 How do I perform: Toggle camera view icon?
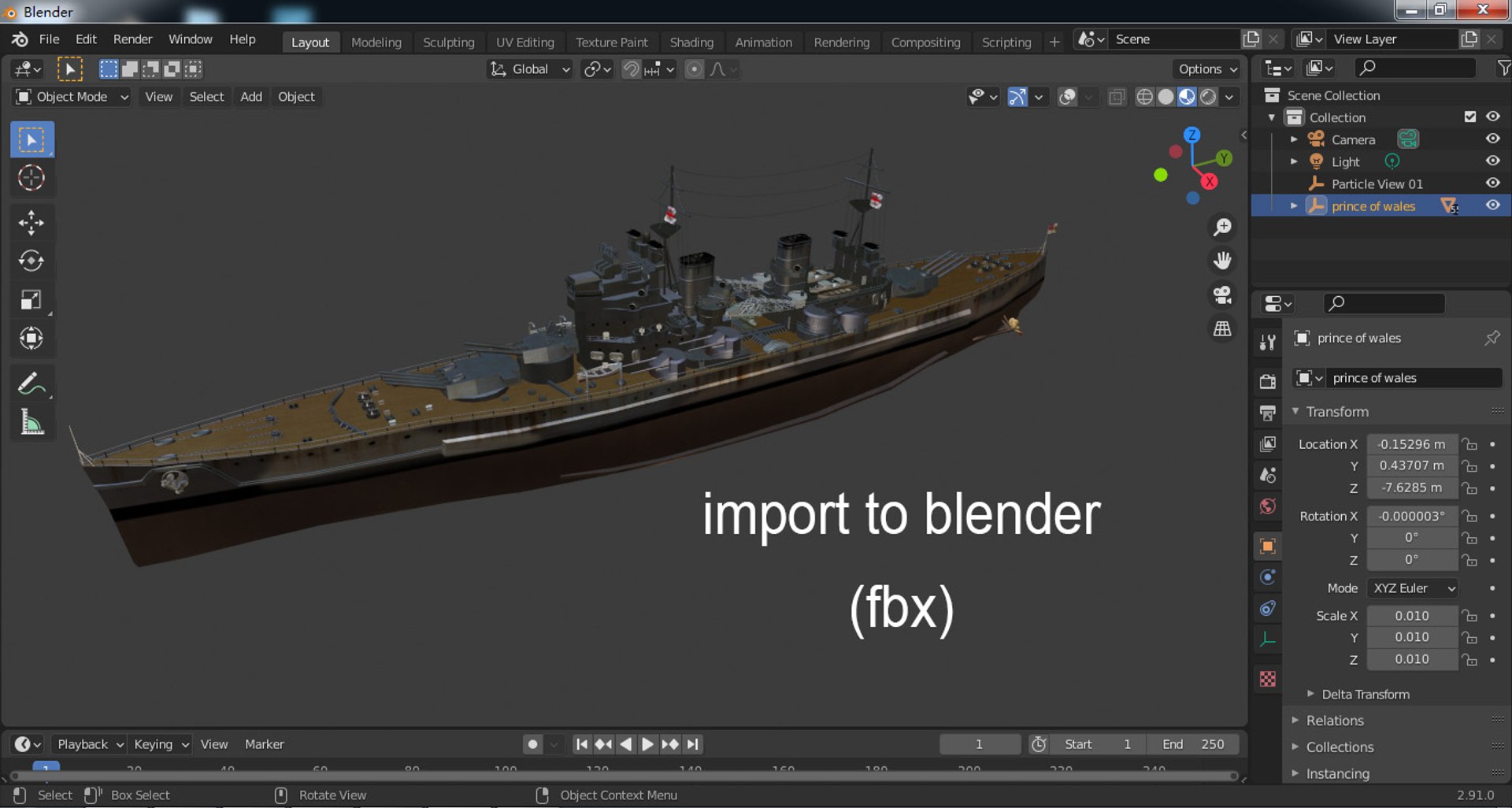click(x=1222, y=295)
